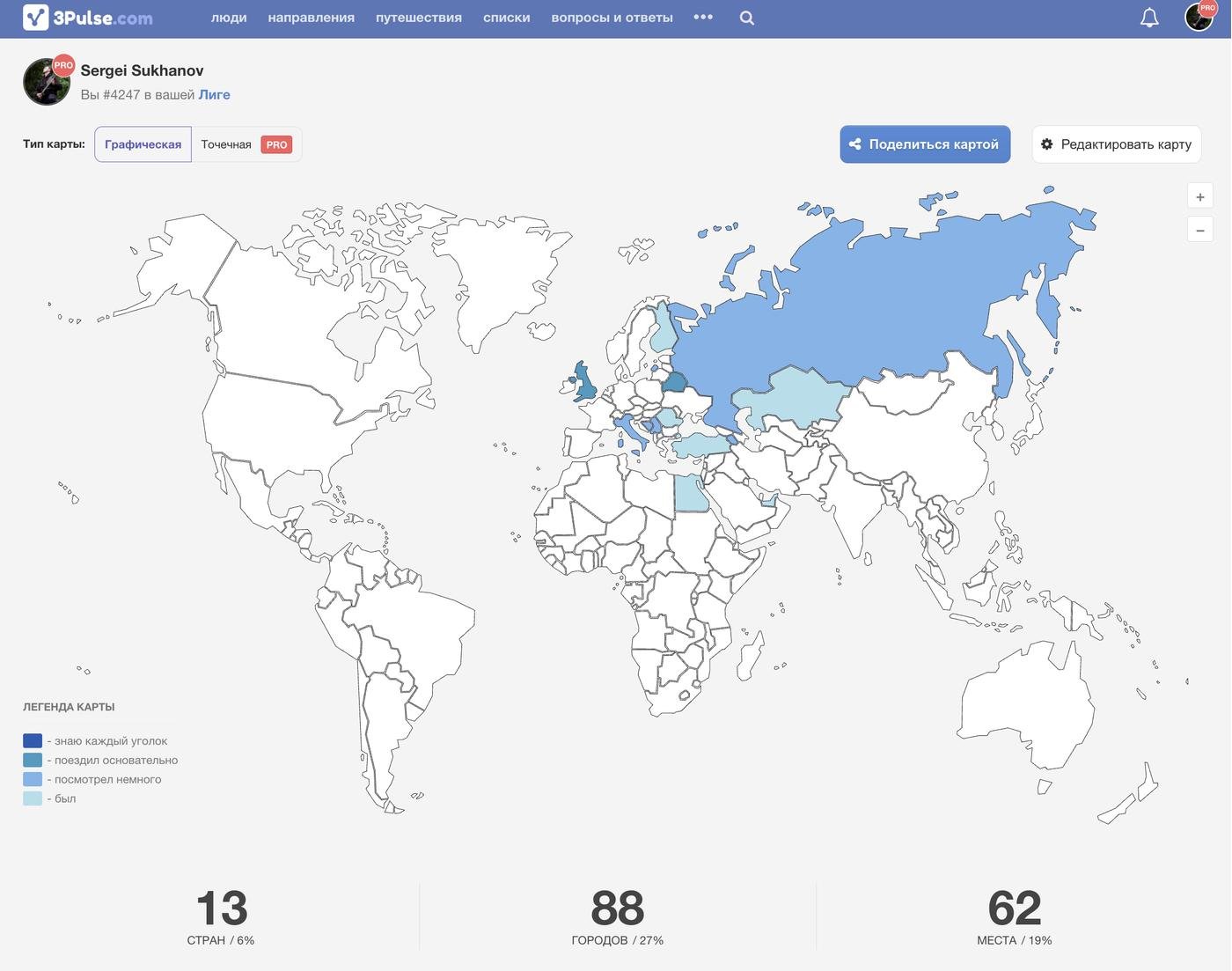Click the profile avatar in top bar
This screenshot has height=971, width=1232.
[1199, 17]
